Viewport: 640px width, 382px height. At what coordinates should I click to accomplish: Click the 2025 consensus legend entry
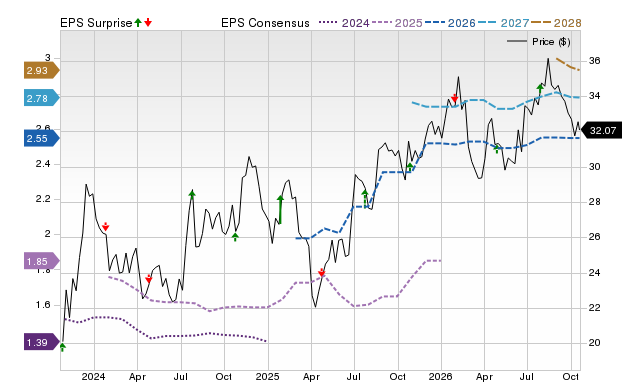(397, 23)
